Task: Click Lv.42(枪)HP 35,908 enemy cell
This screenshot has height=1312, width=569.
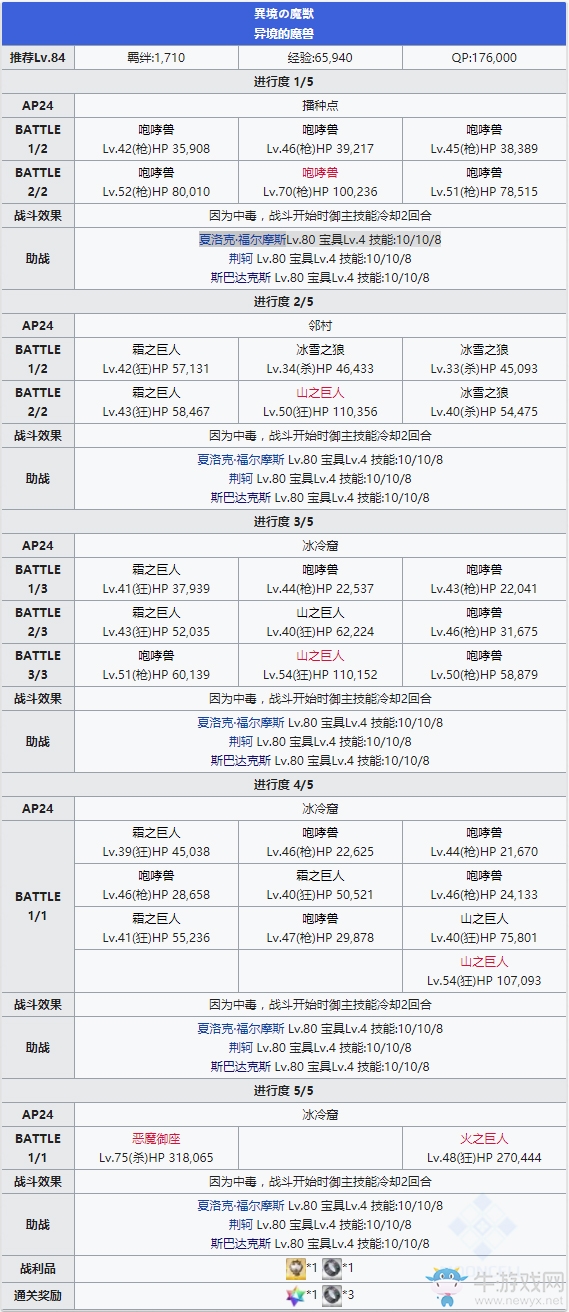Action: (156, 139)
